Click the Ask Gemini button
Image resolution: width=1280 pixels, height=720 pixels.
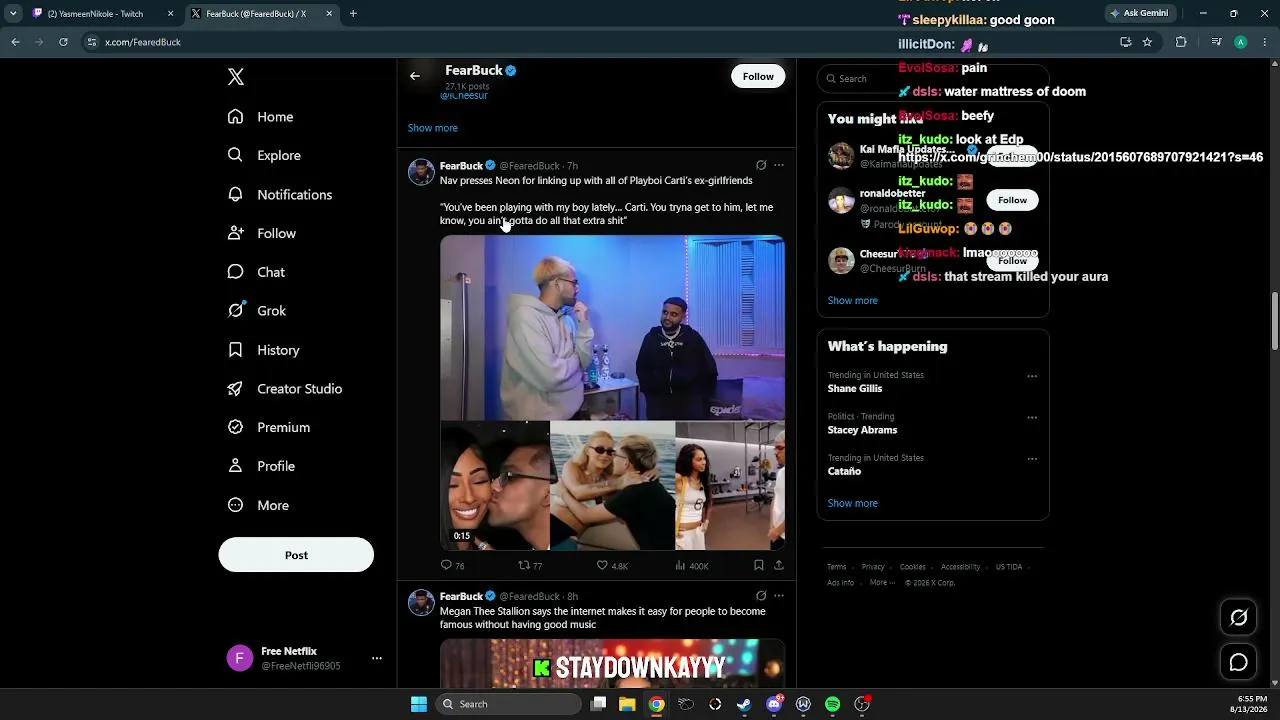point(1139,14)
